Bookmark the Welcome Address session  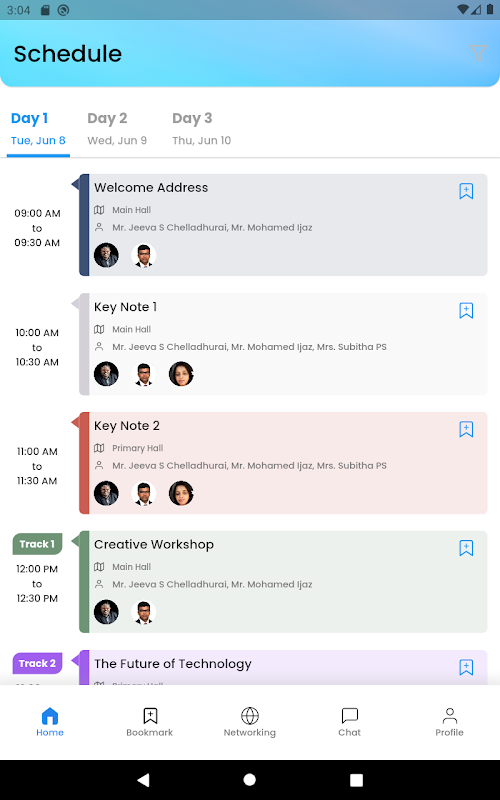tap(466, 191)
